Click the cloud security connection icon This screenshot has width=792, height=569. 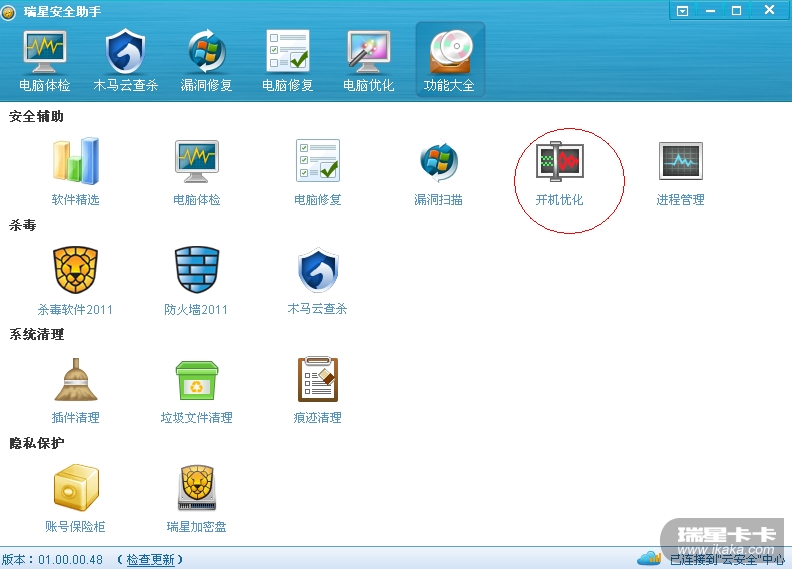pyautogui.click(x=650, y=558)
